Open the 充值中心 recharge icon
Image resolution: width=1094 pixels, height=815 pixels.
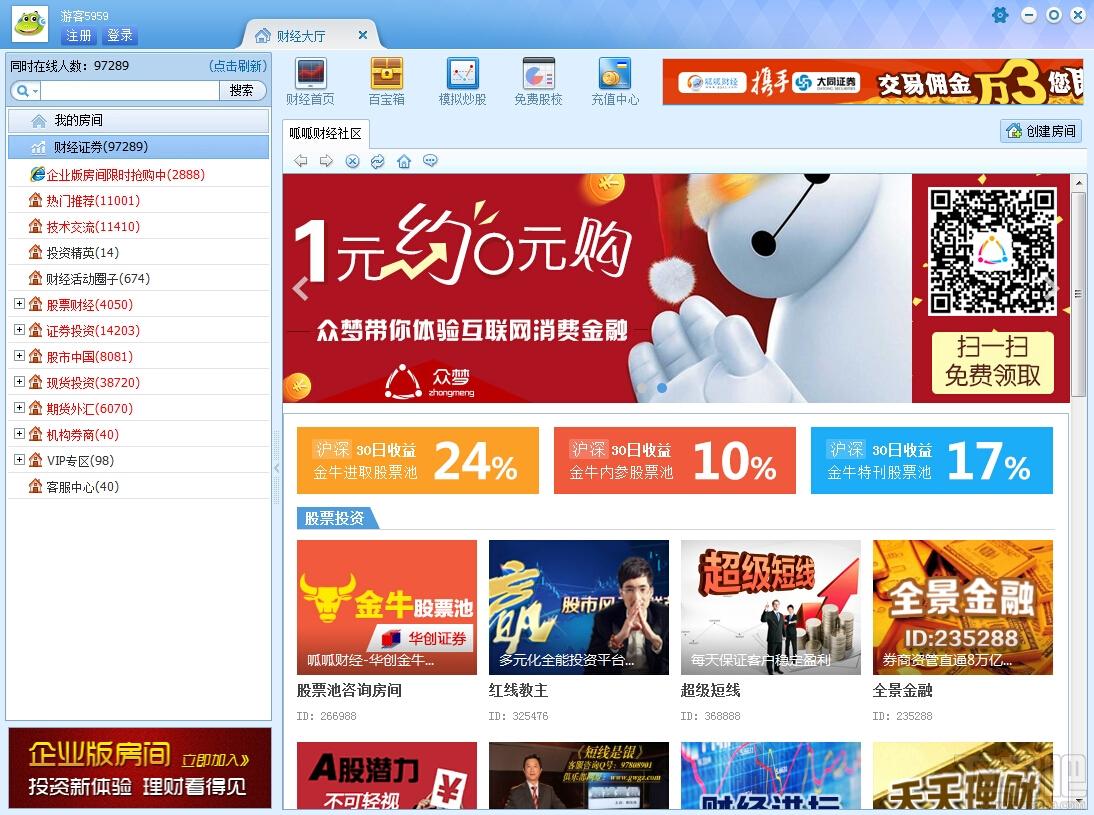point(615,82)
